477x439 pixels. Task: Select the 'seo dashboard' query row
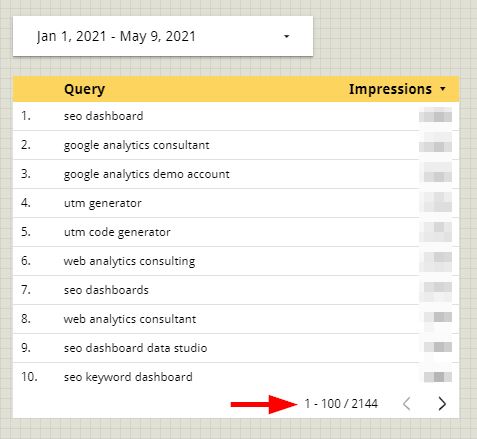(x=236, y=116)
